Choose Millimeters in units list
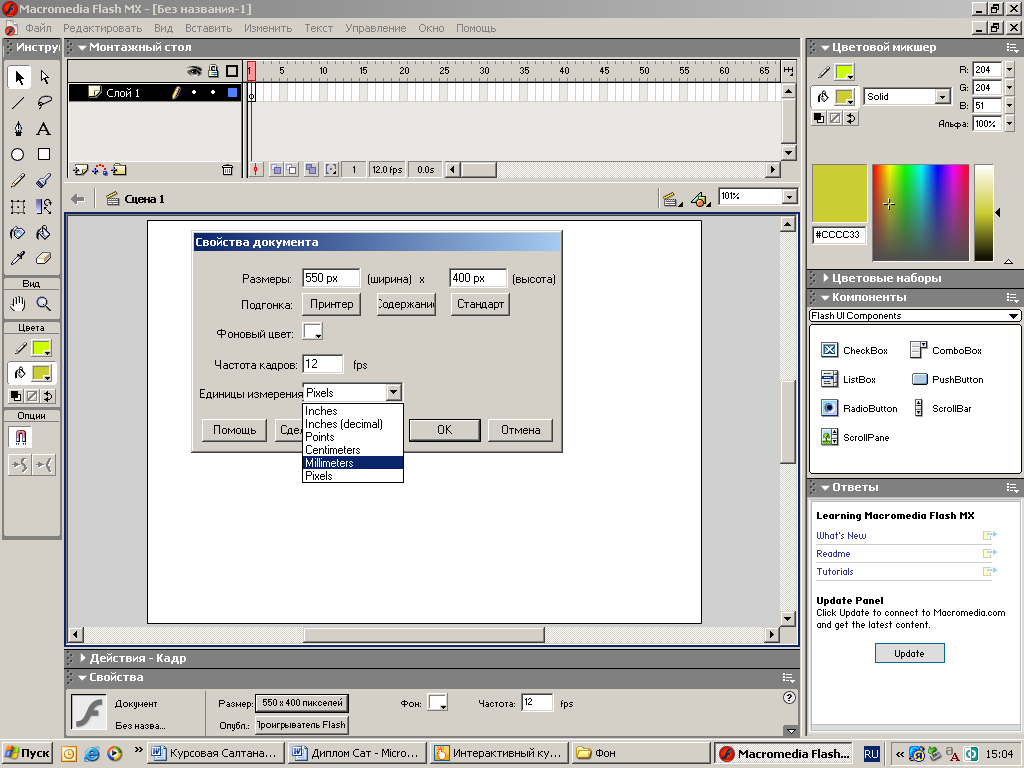 point(353,463)
